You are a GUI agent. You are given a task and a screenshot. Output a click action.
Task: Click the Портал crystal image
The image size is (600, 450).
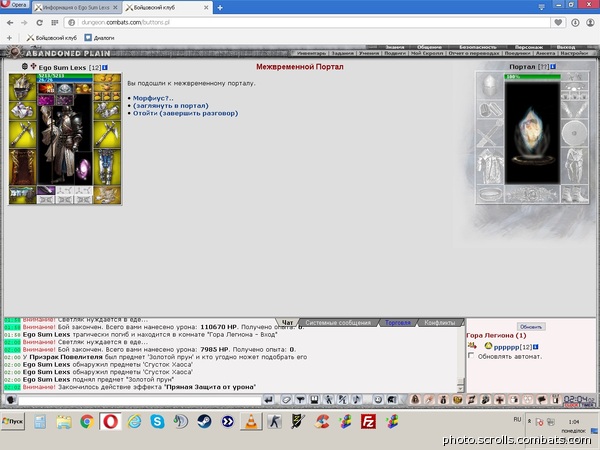pos(532,132)
